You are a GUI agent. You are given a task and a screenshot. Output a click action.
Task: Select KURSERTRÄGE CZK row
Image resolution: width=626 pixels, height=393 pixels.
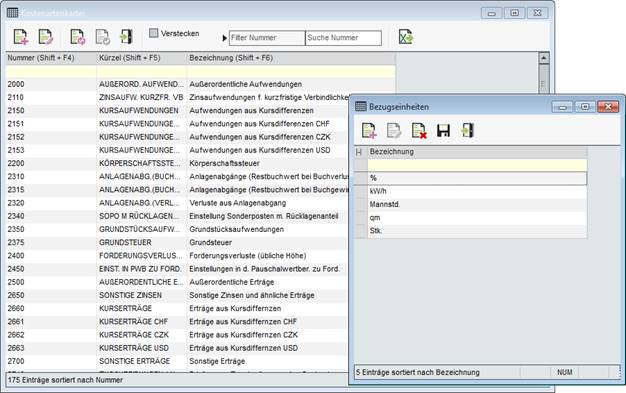tap(177, 335)
